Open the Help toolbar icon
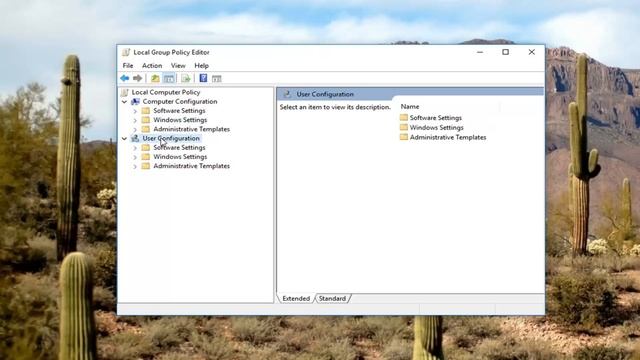The width and height of the screenshot is (640, 360). tap(203, 78)
